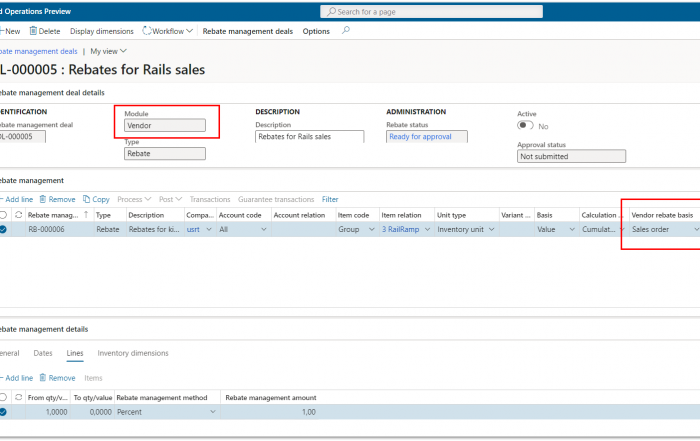Open the Rebate management deals menu
Viewport: 700px width, 441px height.
[x=248, y=31]
